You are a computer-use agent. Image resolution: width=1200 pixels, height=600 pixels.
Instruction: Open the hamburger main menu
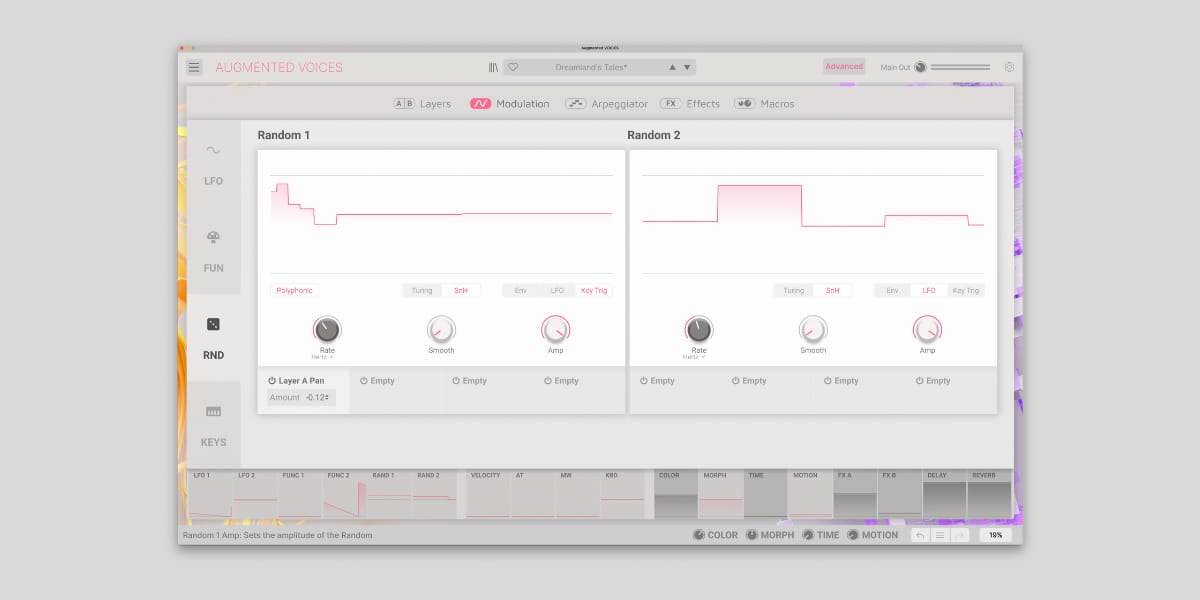click(x=194, y=67)
